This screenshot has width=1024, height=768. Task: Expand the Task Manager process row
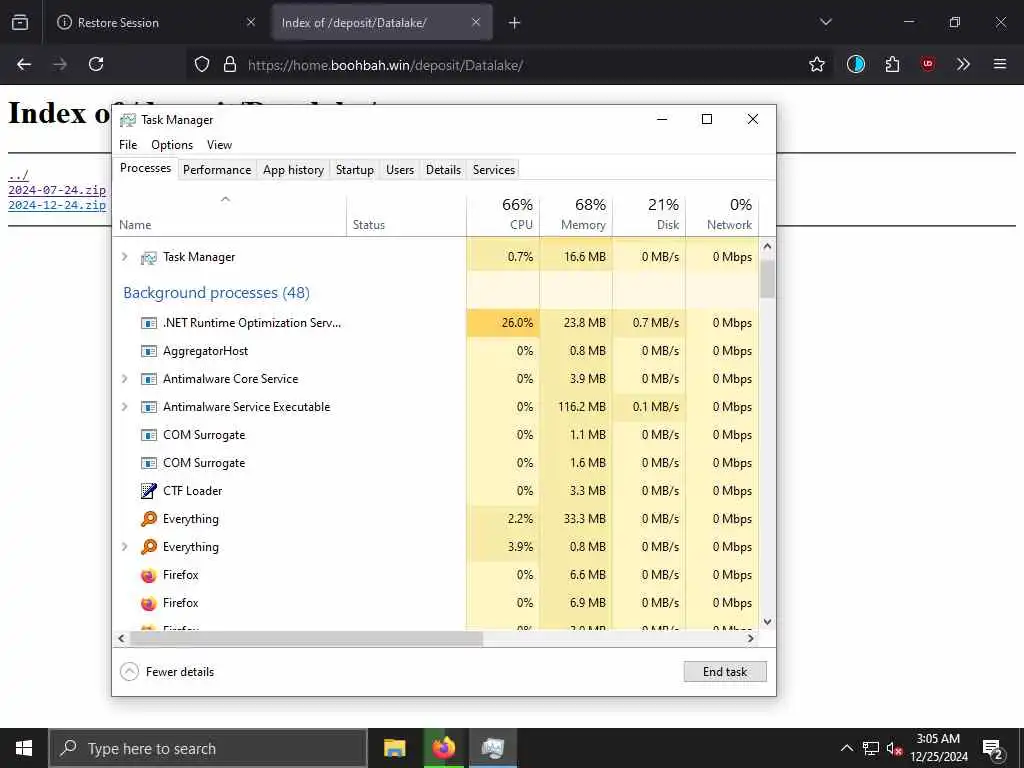point(124,257)
